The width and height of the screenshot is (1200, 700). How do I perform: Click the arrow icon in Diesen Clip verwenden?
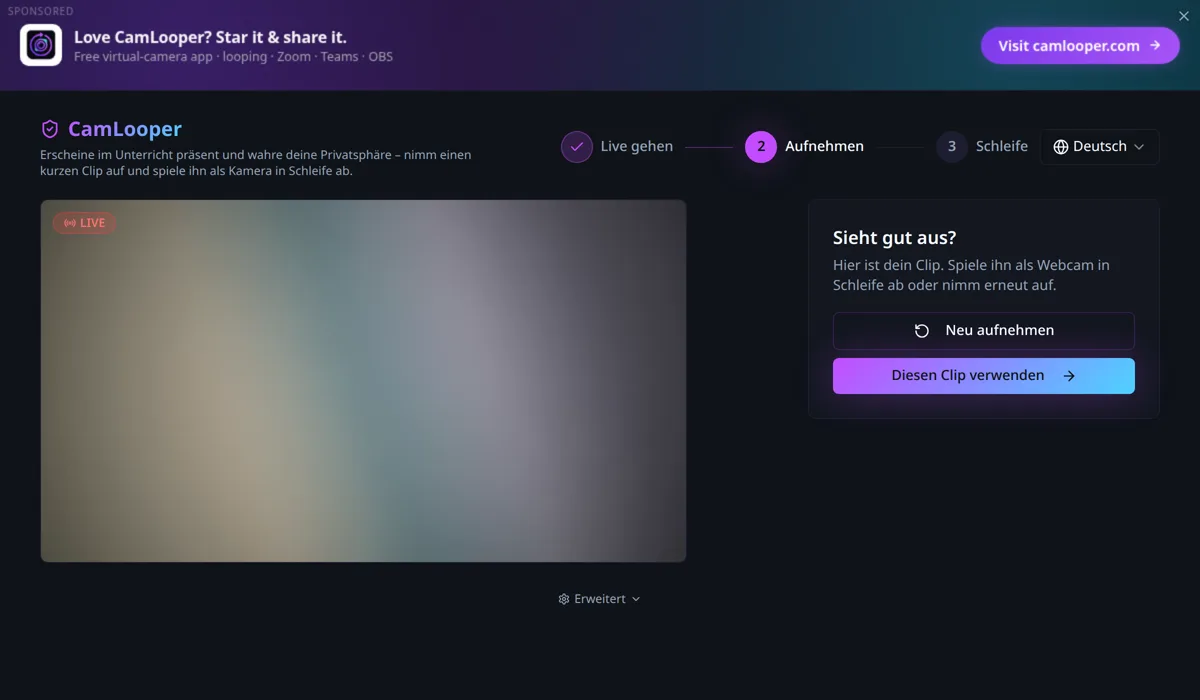[1069, 376]
